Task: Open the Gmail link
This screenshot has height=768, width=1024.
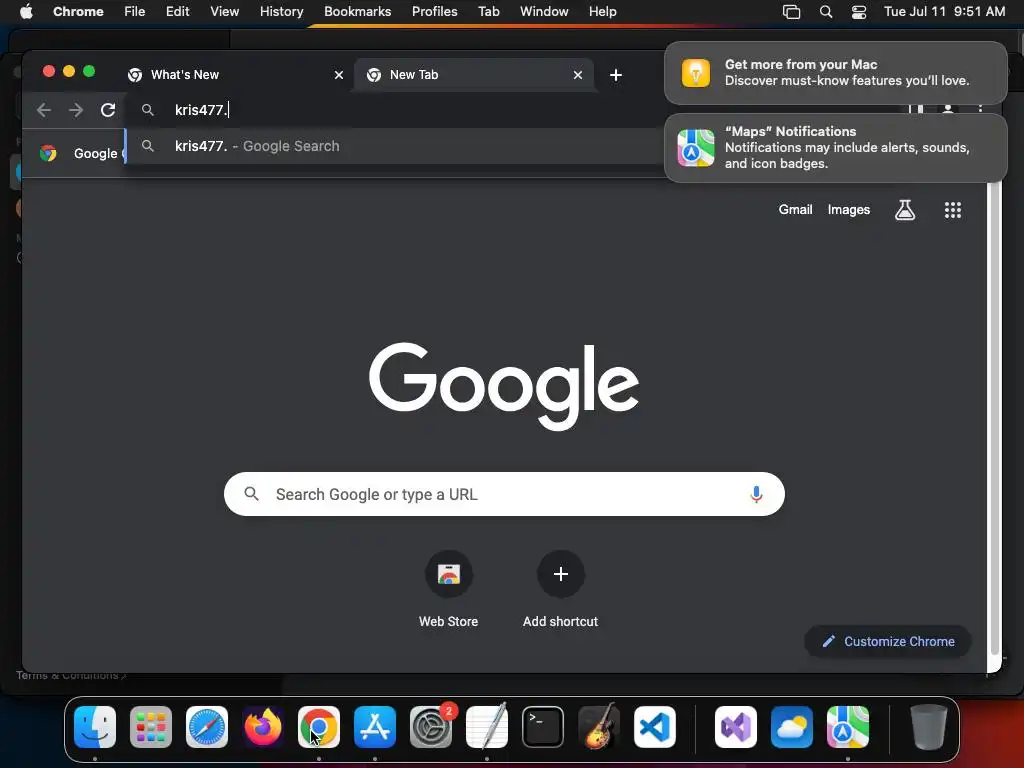Action: [795, 210]
